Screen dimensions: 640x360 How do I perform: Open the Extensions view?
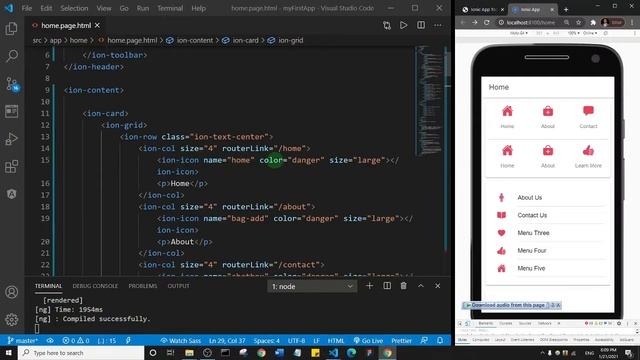11,167
